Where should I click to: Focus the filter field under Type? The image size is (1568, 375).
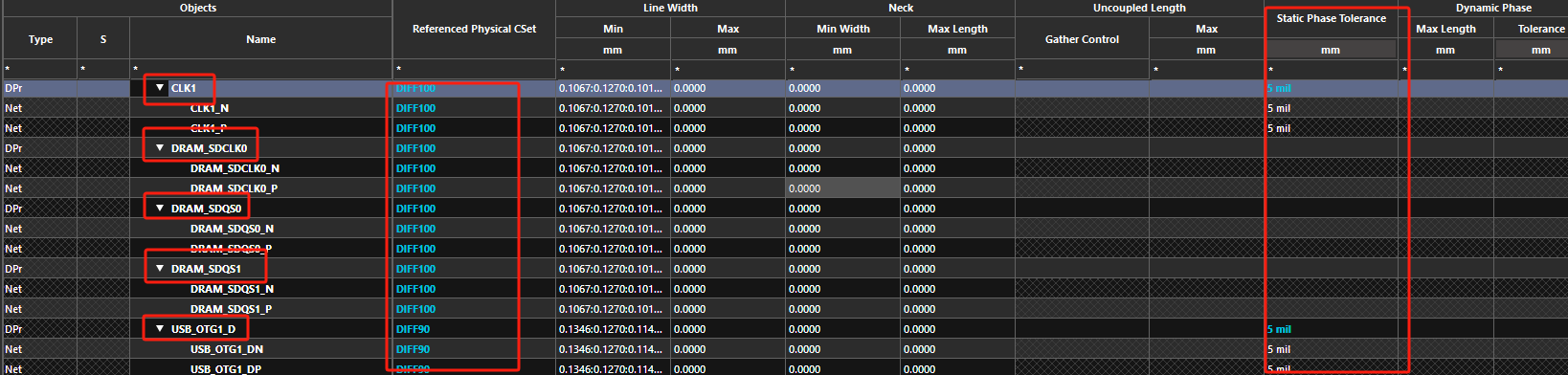coord(40,69)
